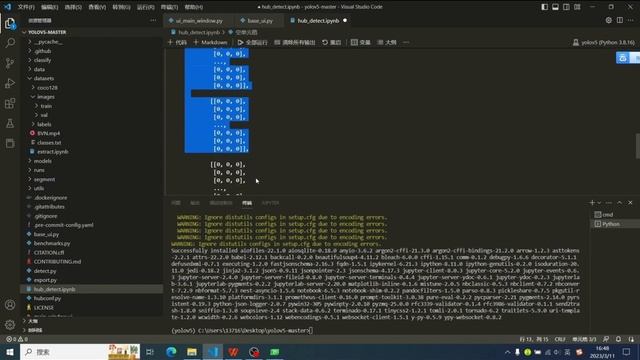Open extract.ipynb in the Explorer

coord(53,152)
